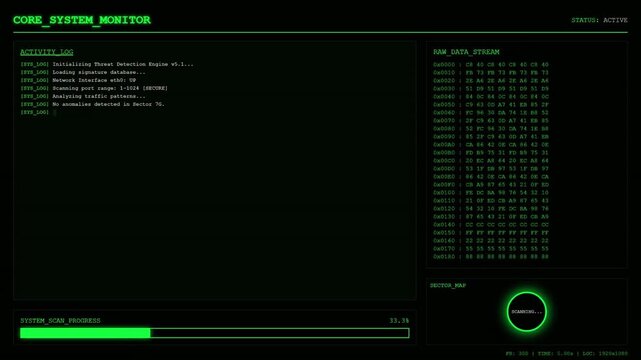
Task: Select hex row 0x0010
Action: (x=491, y=73)
